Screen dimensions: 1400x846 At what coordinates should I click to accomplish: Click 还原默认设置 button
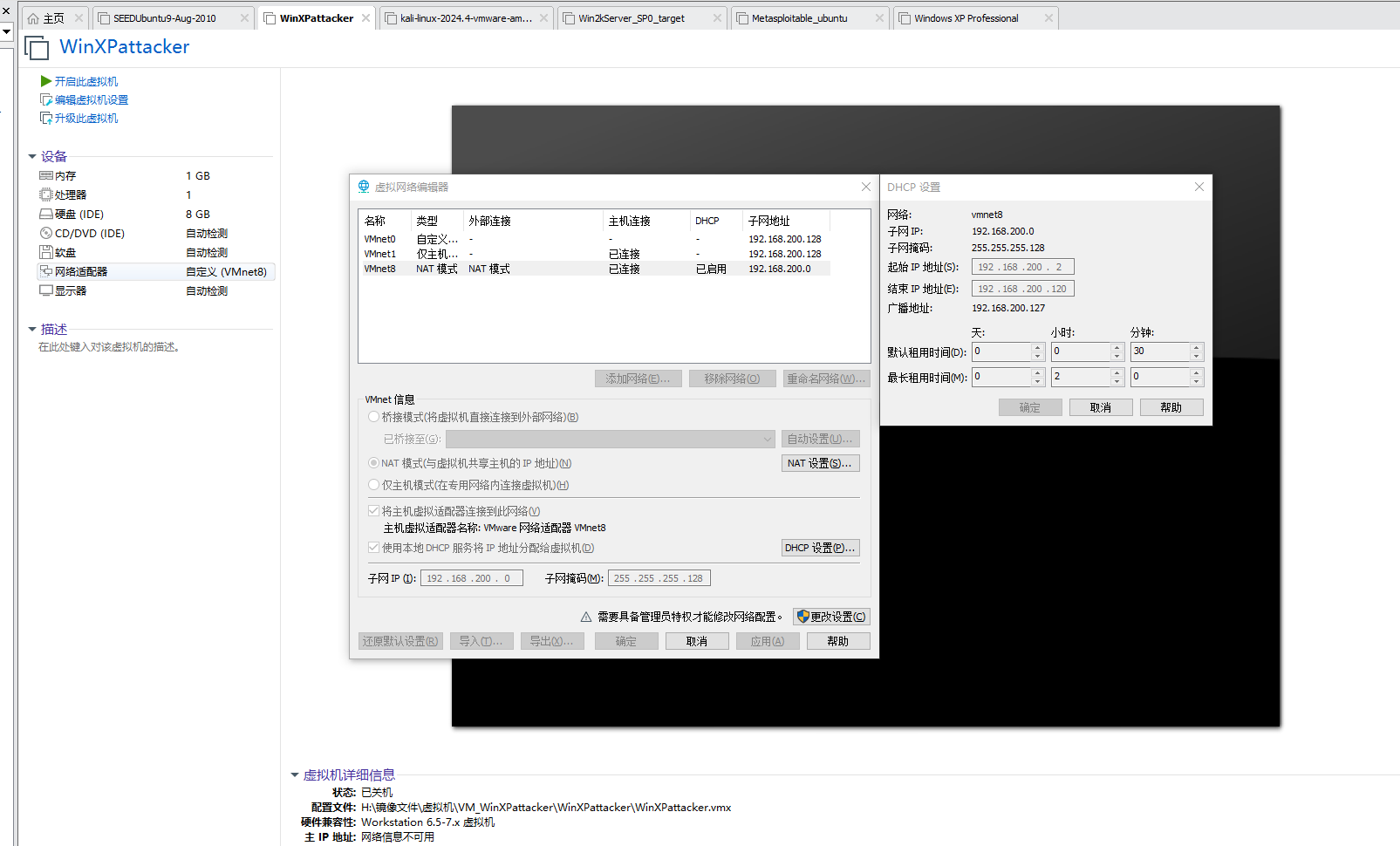click(400, 641)
